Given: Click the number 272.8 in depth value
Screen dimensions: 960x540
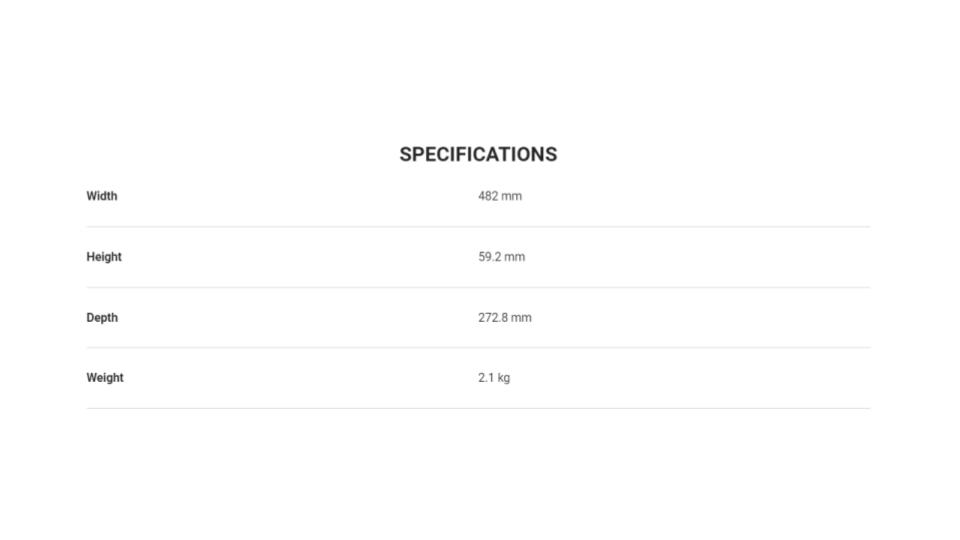Looking at the screenshot, I should tap(493, 317).
